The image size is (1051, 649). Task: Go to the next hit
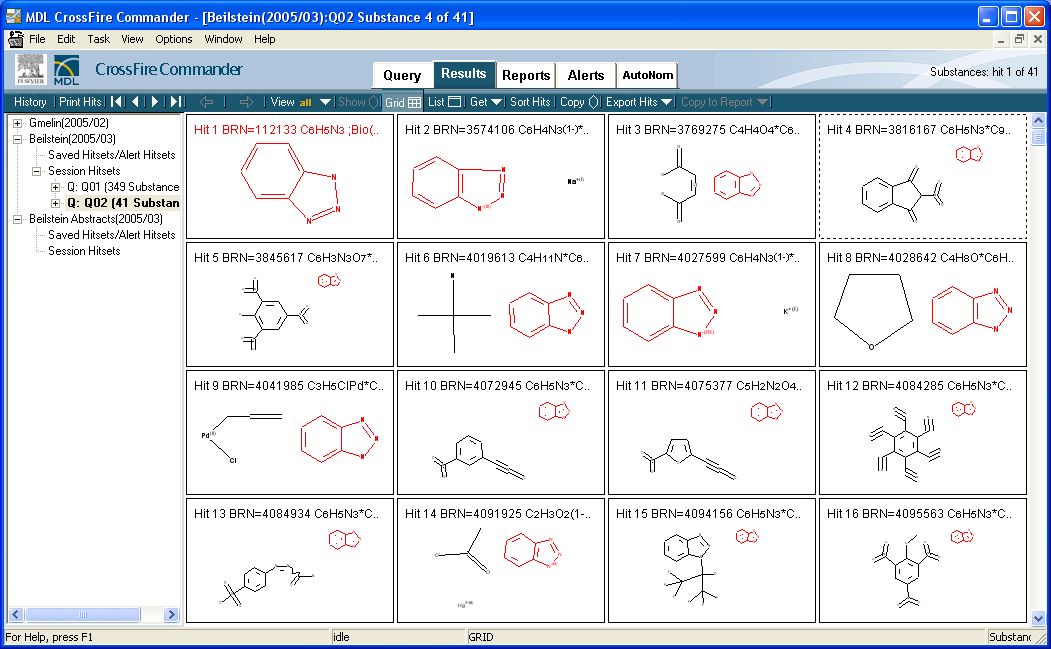[155, 102]
